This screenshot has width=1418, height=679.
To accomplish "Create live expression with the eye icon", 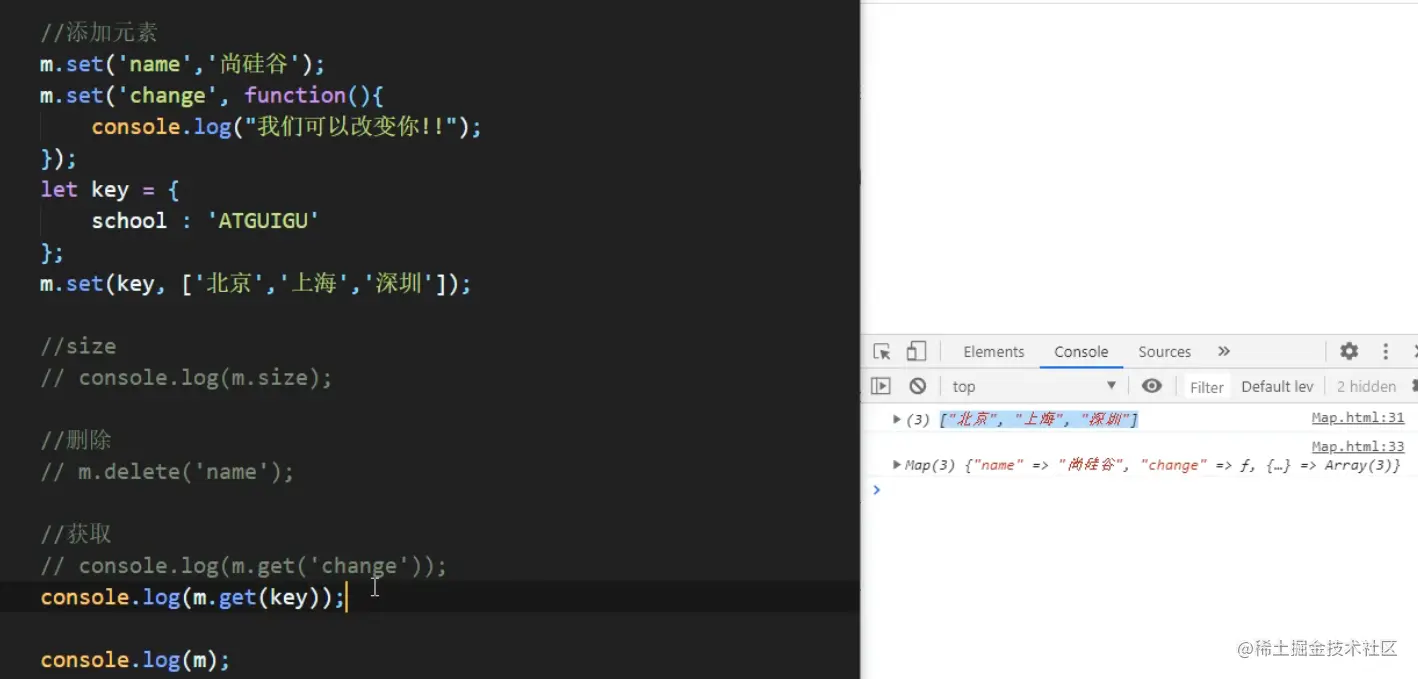I will [1152, 386].
